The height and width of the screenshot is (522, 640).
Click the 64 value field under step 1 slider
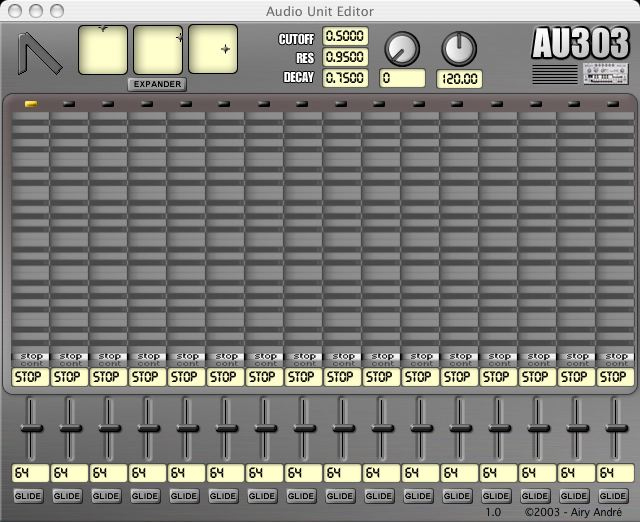pos(31,473)
